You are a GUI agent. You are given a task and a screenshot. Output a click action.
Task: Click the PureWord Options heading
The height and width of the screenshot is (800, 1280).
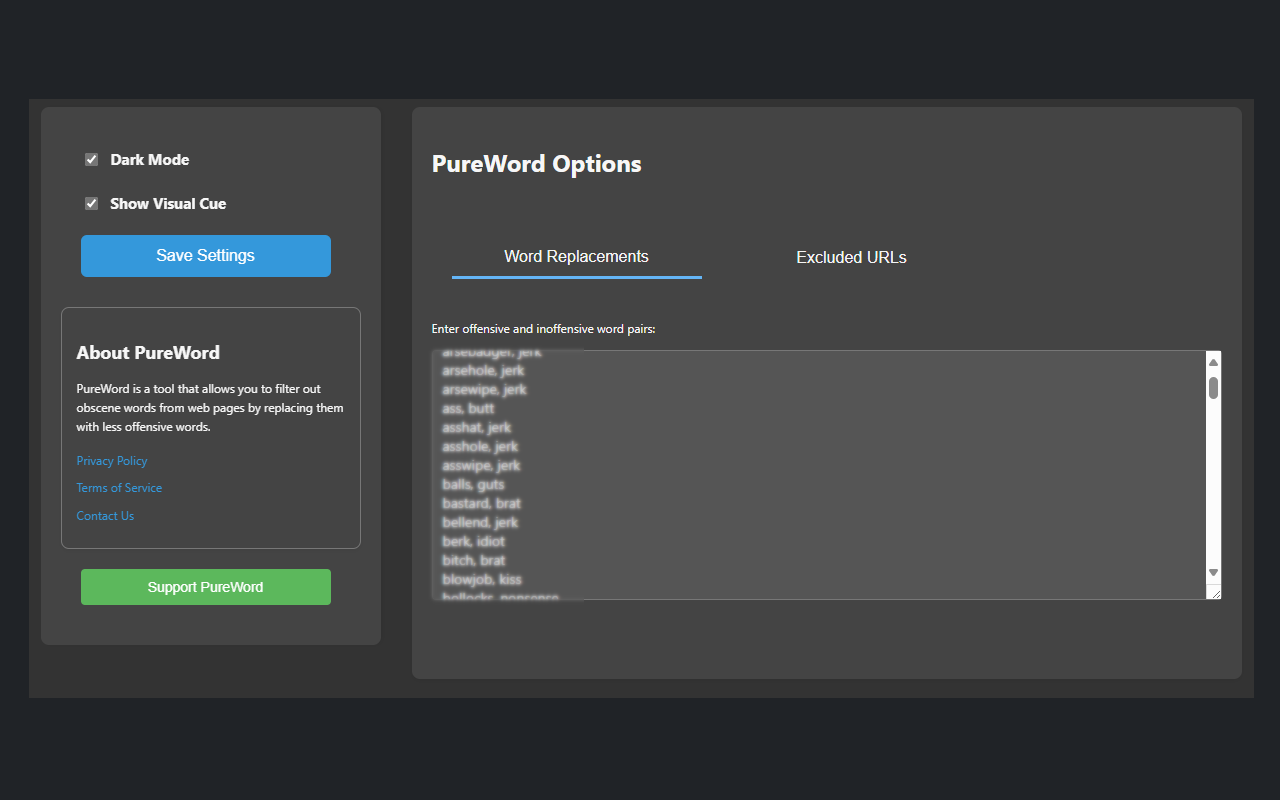(537, 164)
